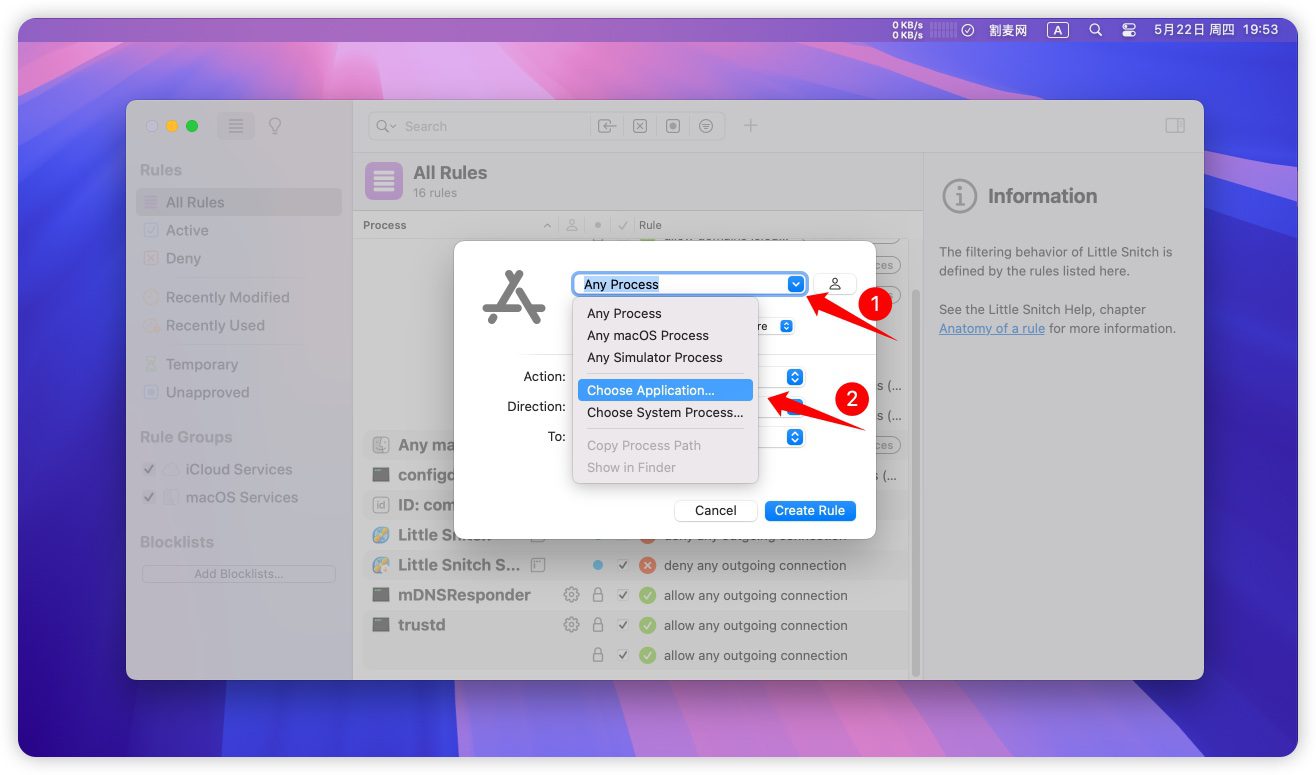Click the plus icon to add a rule
Viewport: 1316px width, 775px height.
pyautogui.click(x=750, y=126)
